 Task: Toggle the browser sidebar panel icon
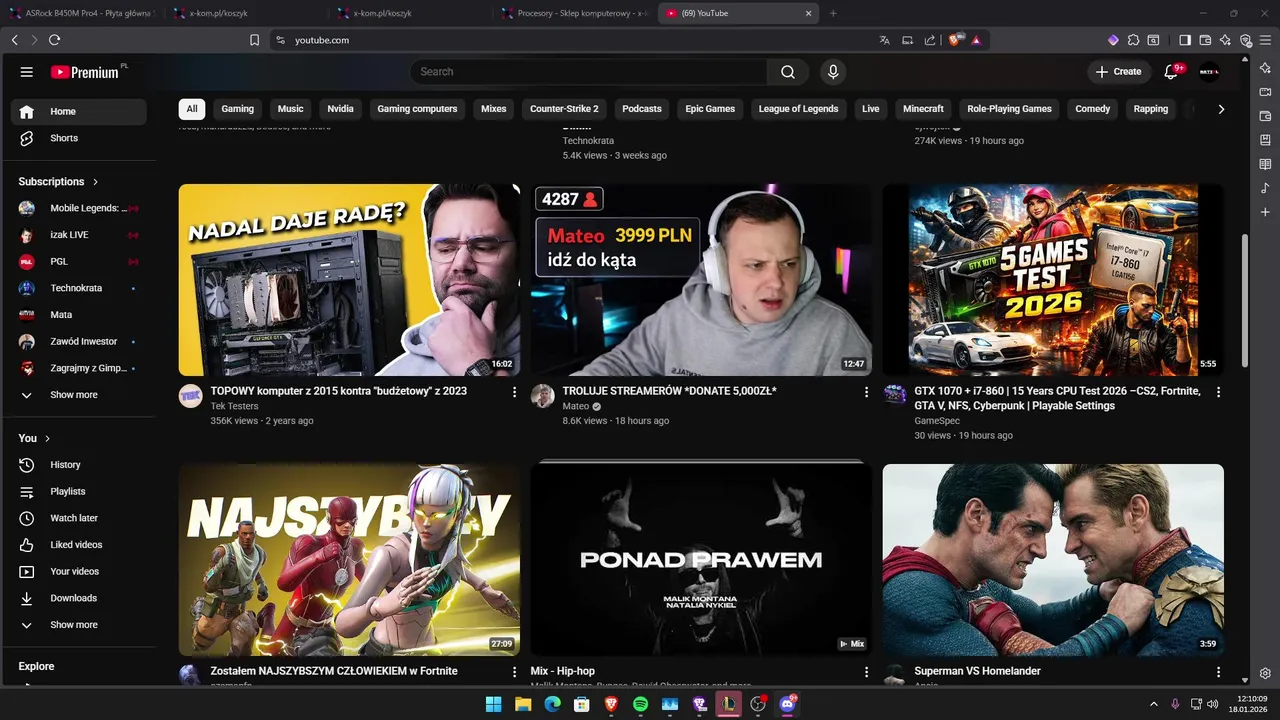[x=1185, y=40]
